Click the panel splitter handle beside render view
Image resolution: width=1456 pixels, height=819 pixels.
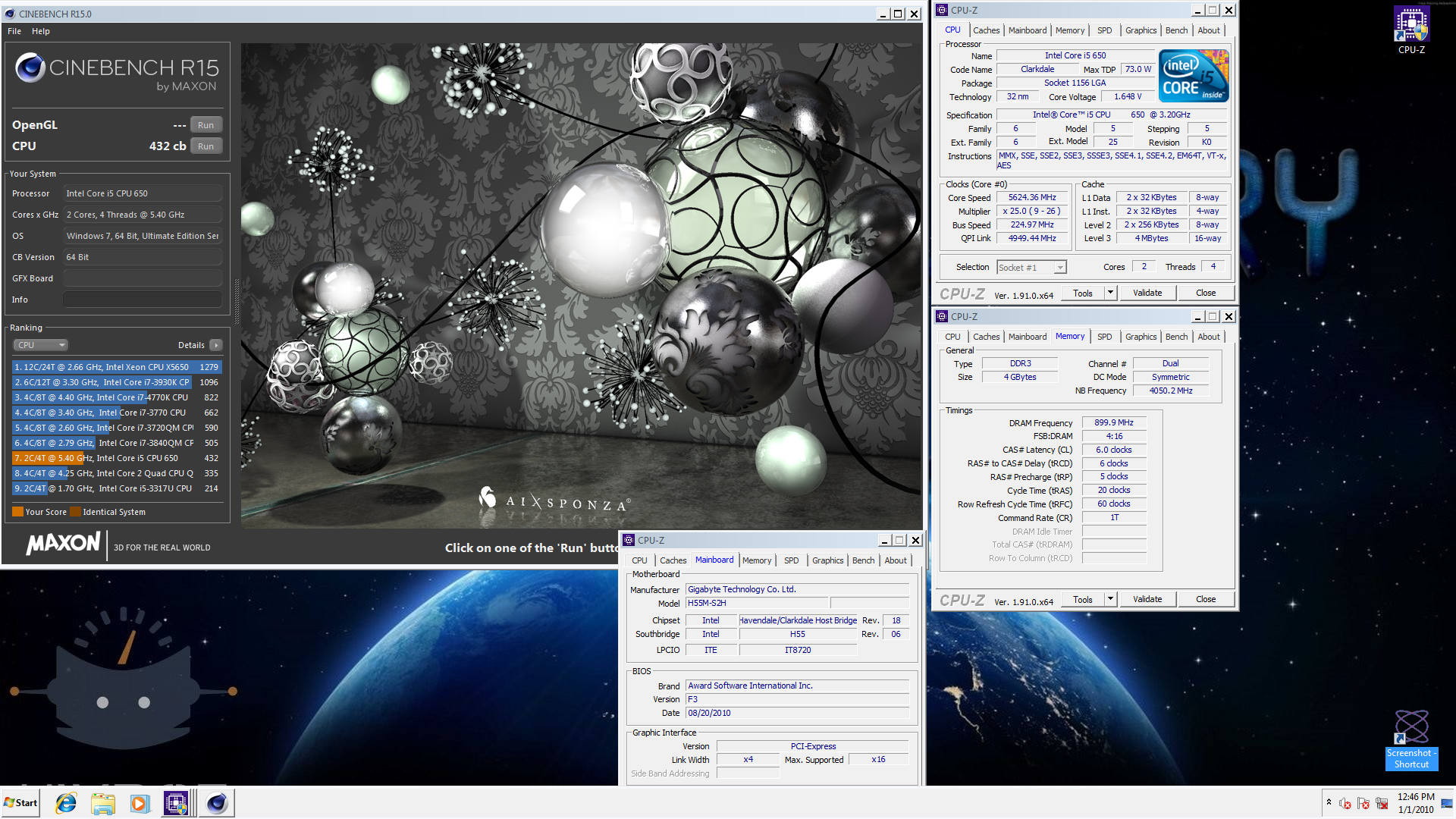tap(236, 301)
